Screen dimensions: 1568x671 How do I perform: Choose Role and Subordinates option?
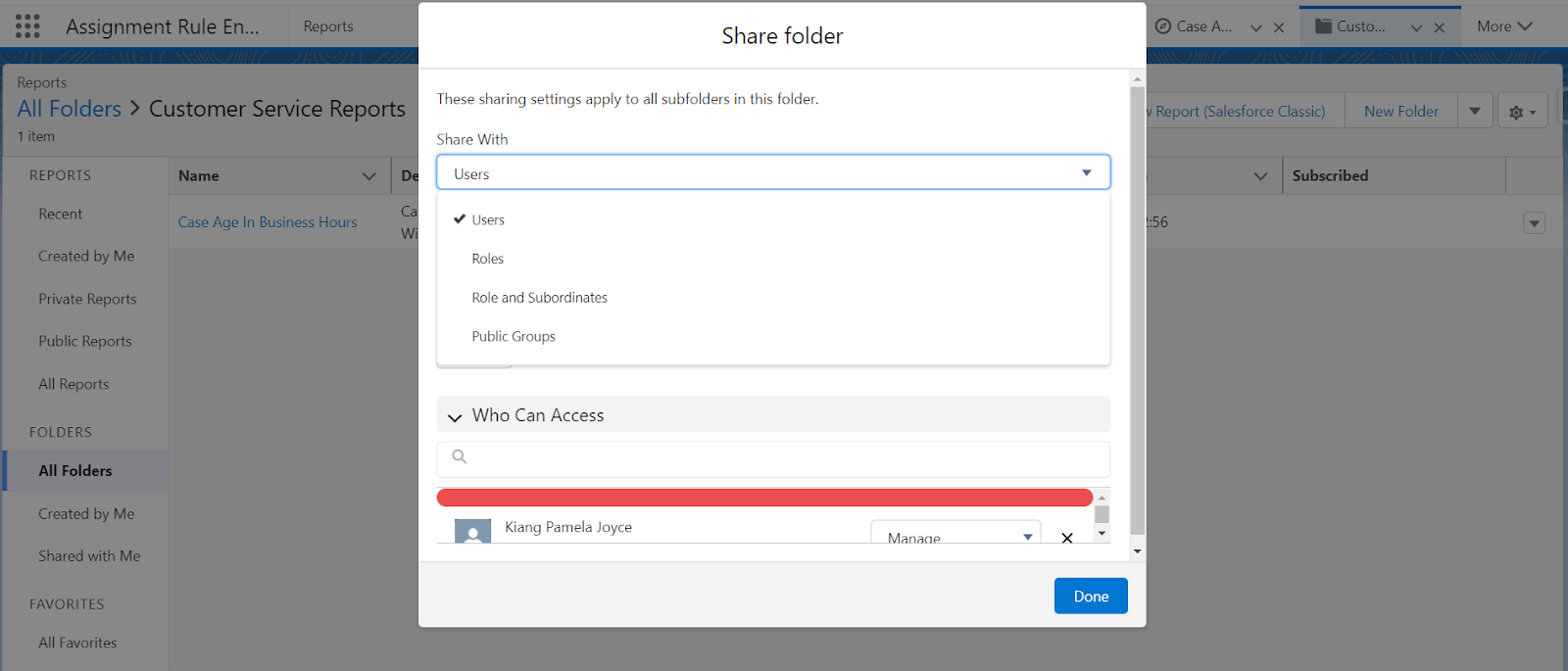773,298
